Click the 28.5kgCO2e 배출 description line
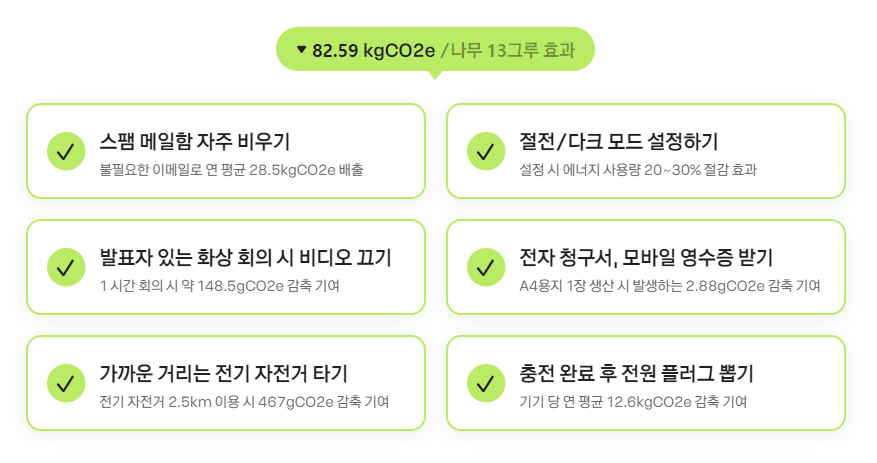This screenshot has height=463, width=877. click(232, 169)
